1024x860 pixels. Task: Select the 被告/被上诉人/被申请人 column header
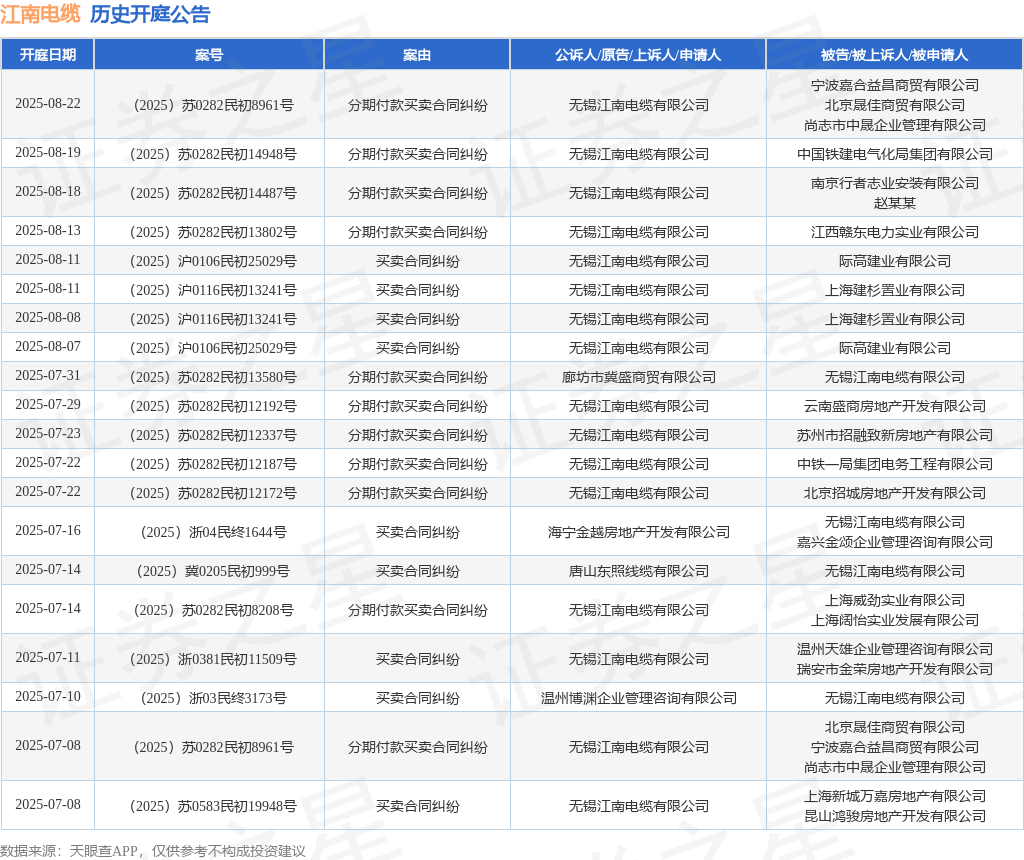pos(895,55)
